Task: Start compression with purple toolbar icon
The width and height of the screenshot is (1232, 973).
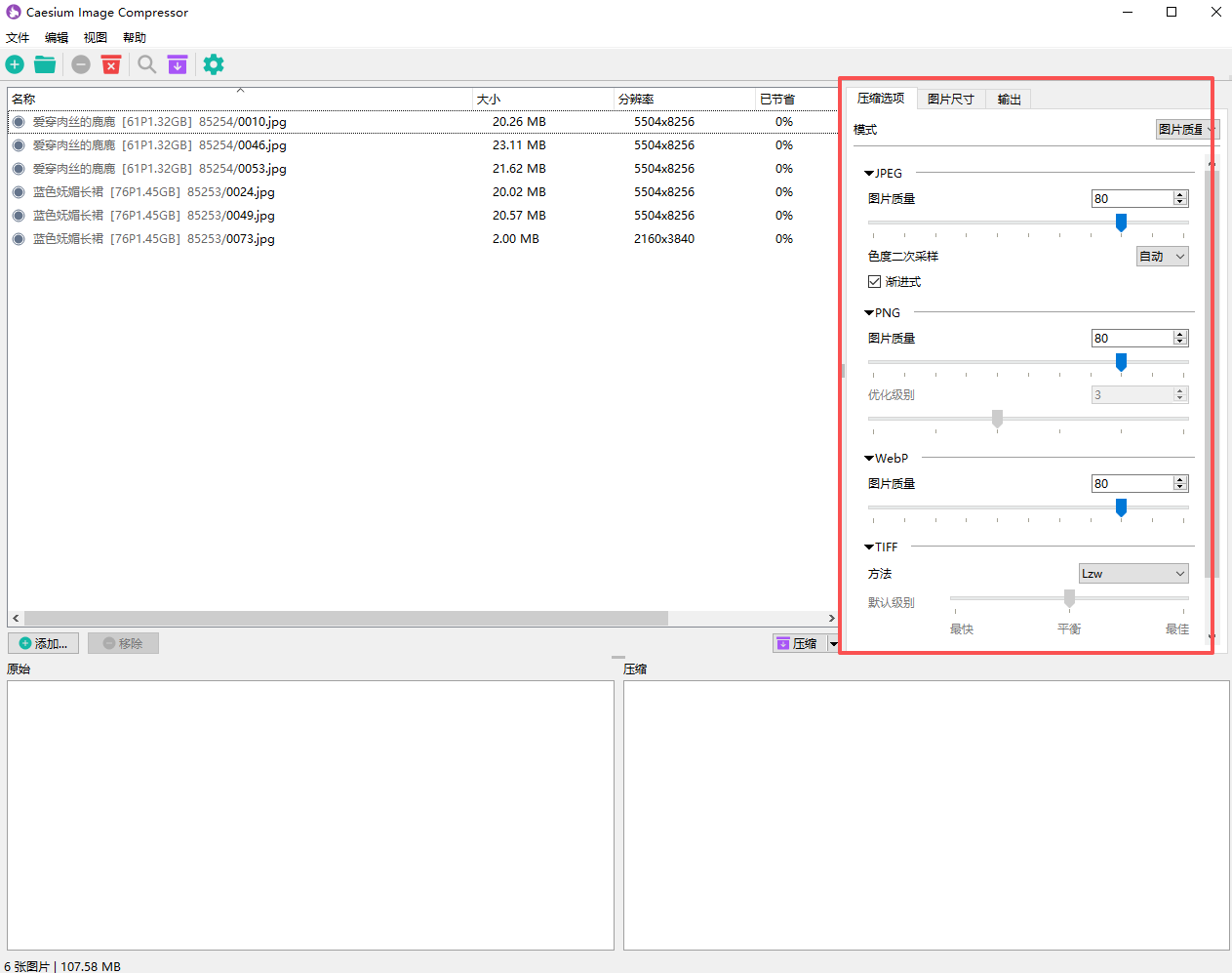Action: (177, 64)
